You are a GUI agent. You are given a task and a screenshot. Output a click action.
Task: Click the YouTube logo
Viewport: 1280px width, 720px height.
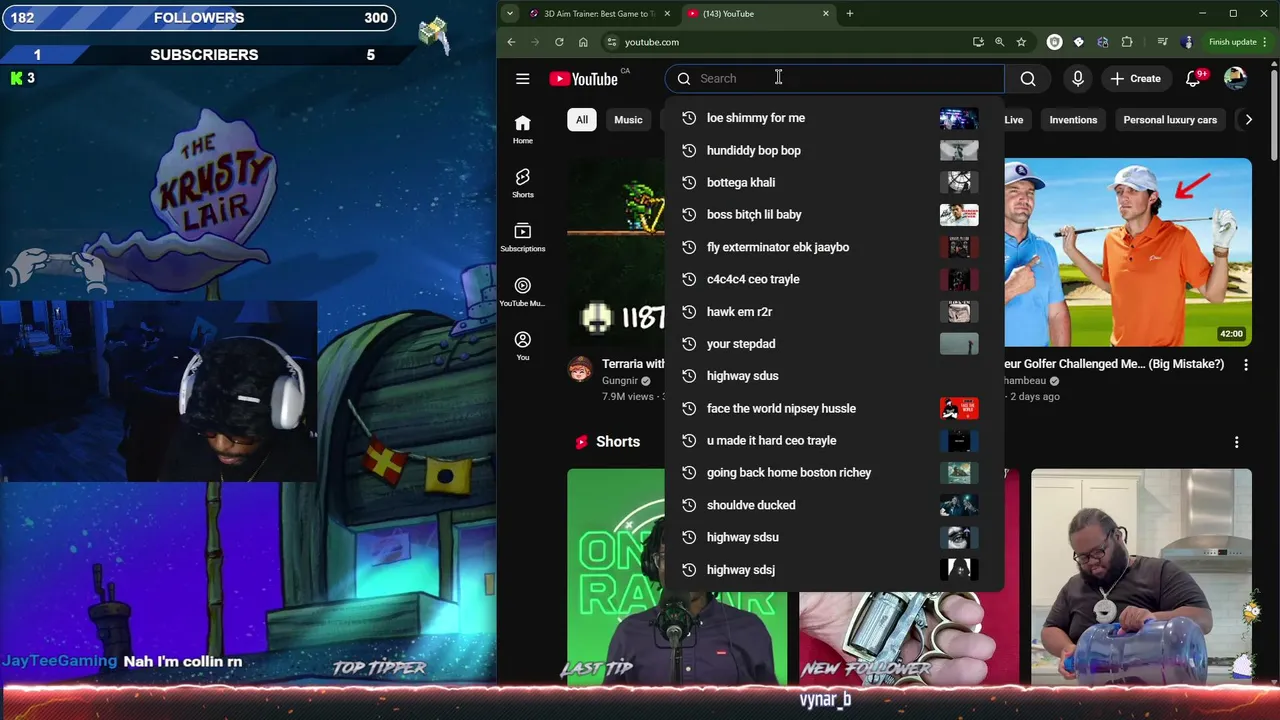(x=583, y=79)
